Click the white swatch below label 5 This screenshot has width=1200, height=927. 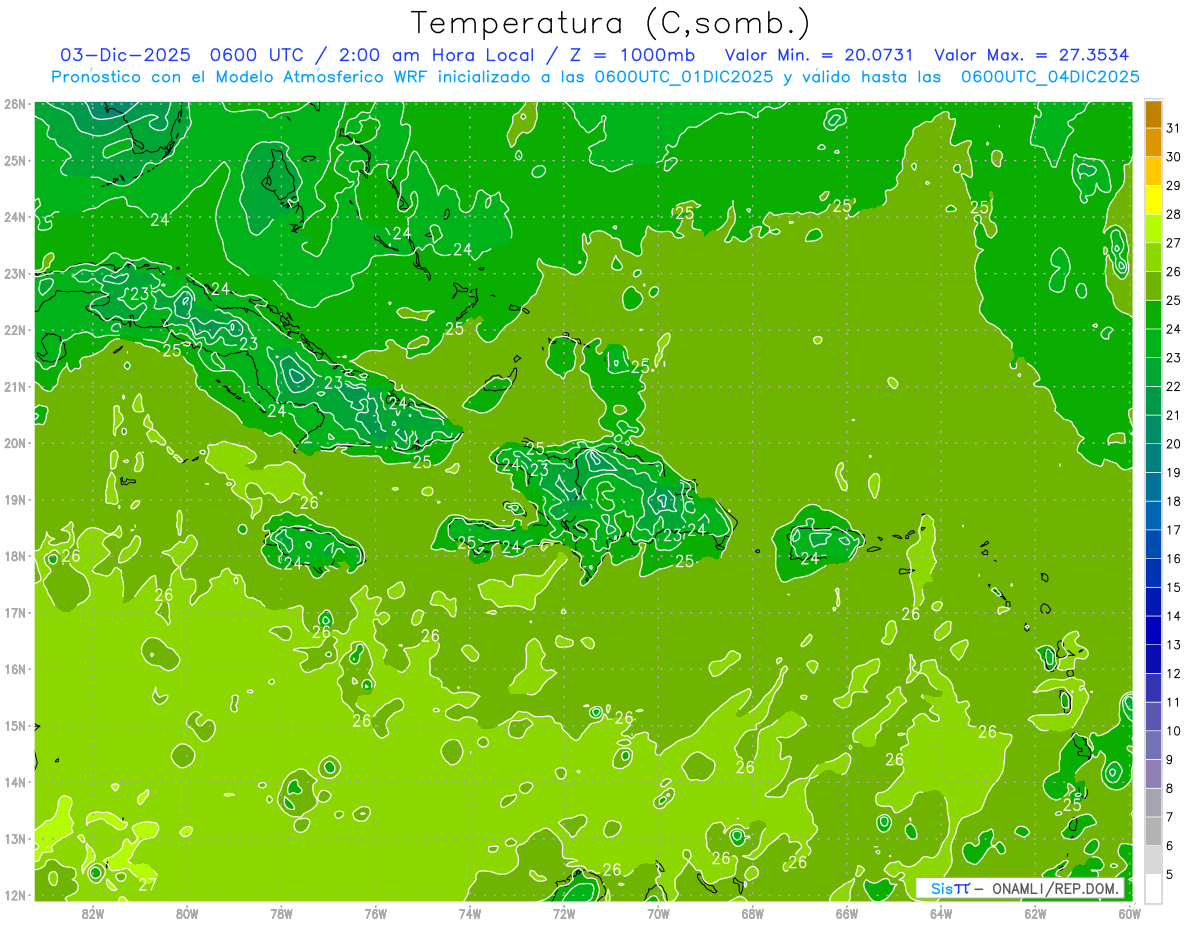(1153, 888)
